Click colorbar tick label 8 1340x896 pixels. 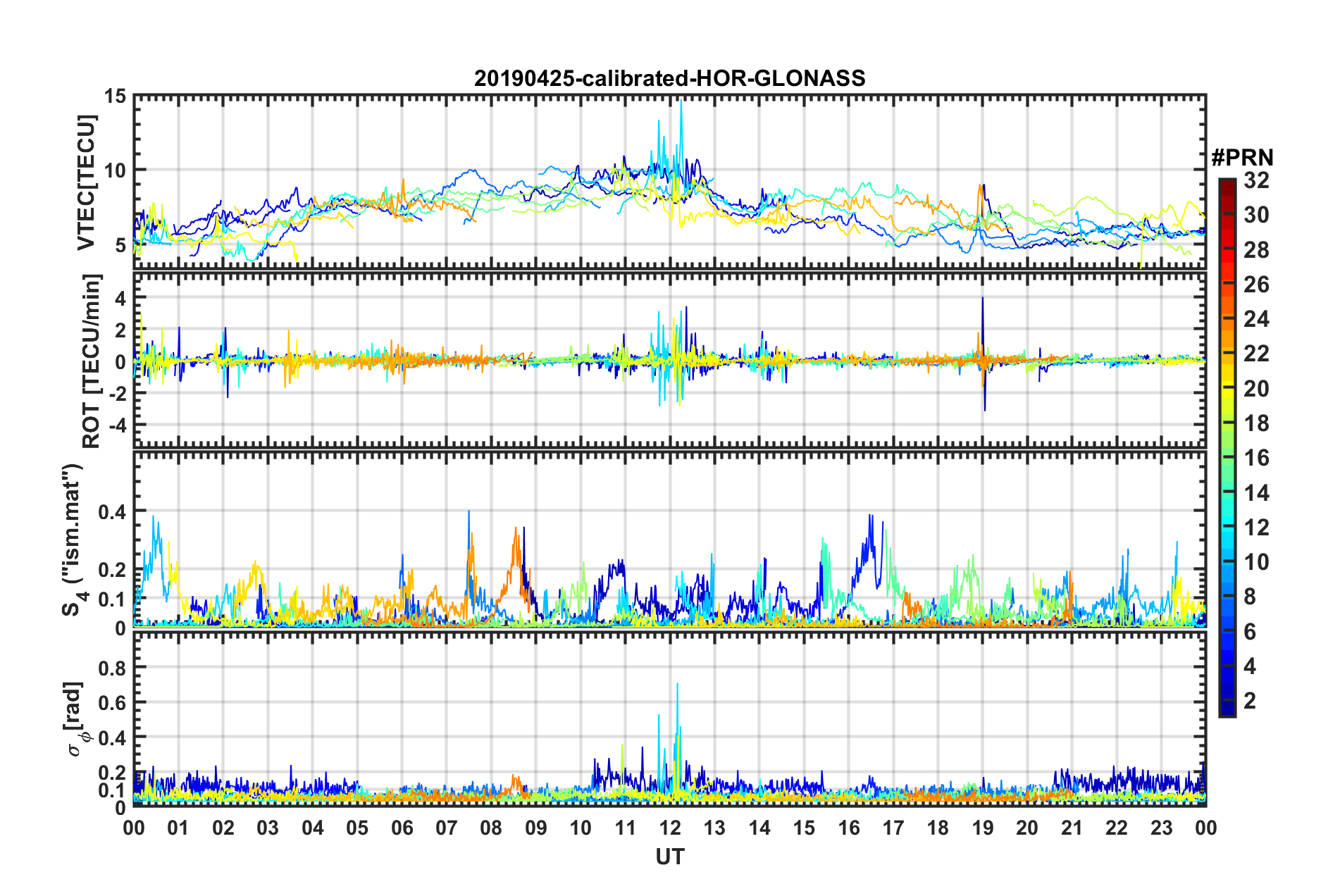pyautogui.click(x=1250, y=597)
